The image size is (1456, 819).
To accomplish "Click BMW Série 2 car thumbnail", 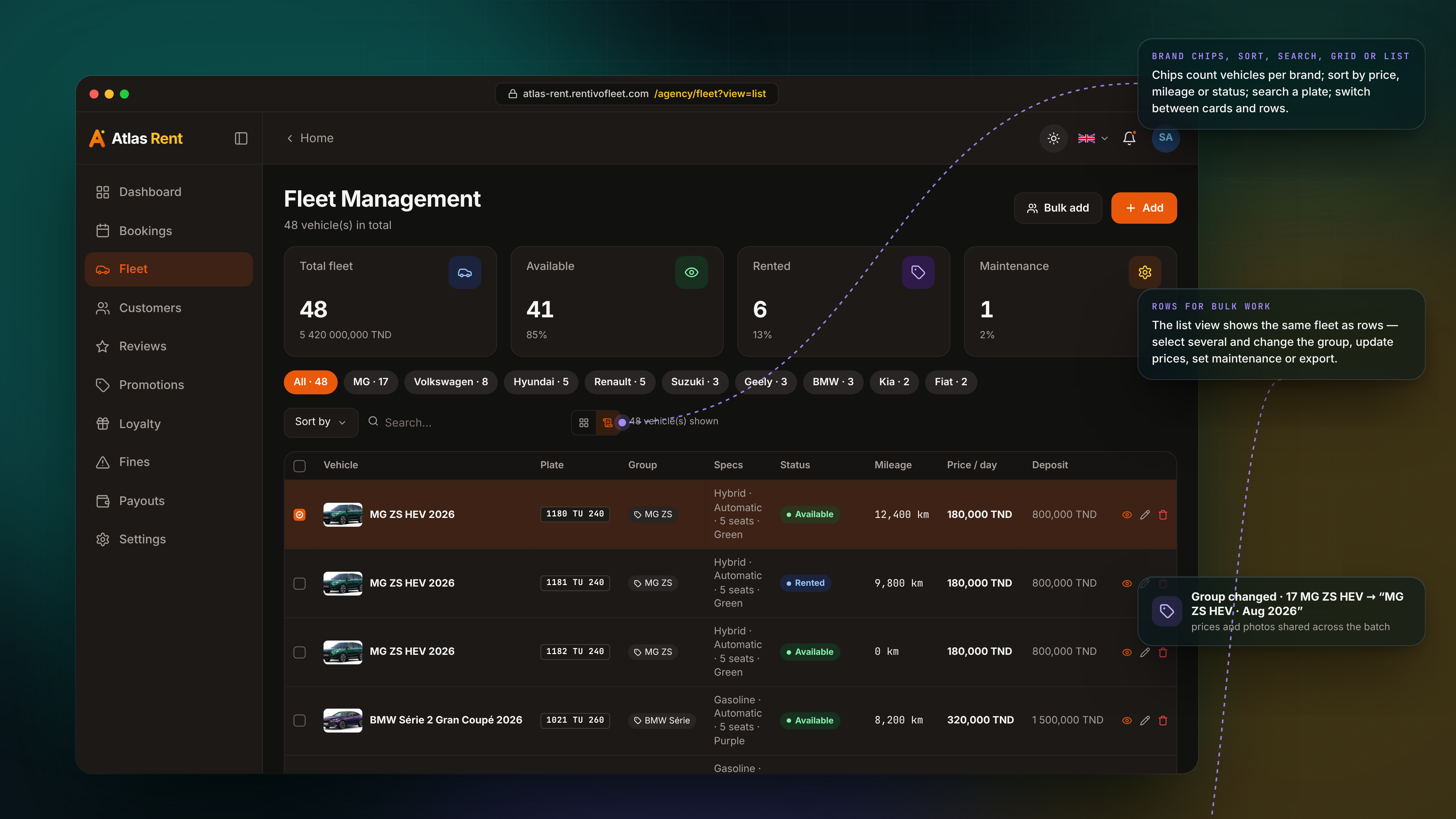I will click(342, 721).
